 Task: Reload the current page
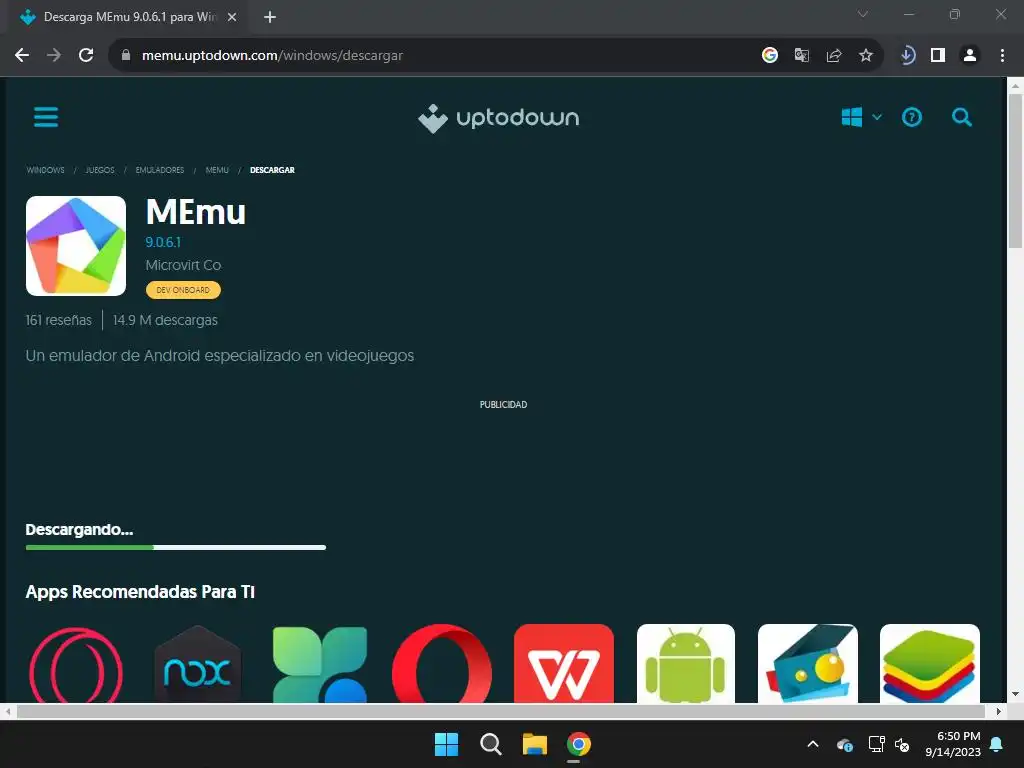86,56
